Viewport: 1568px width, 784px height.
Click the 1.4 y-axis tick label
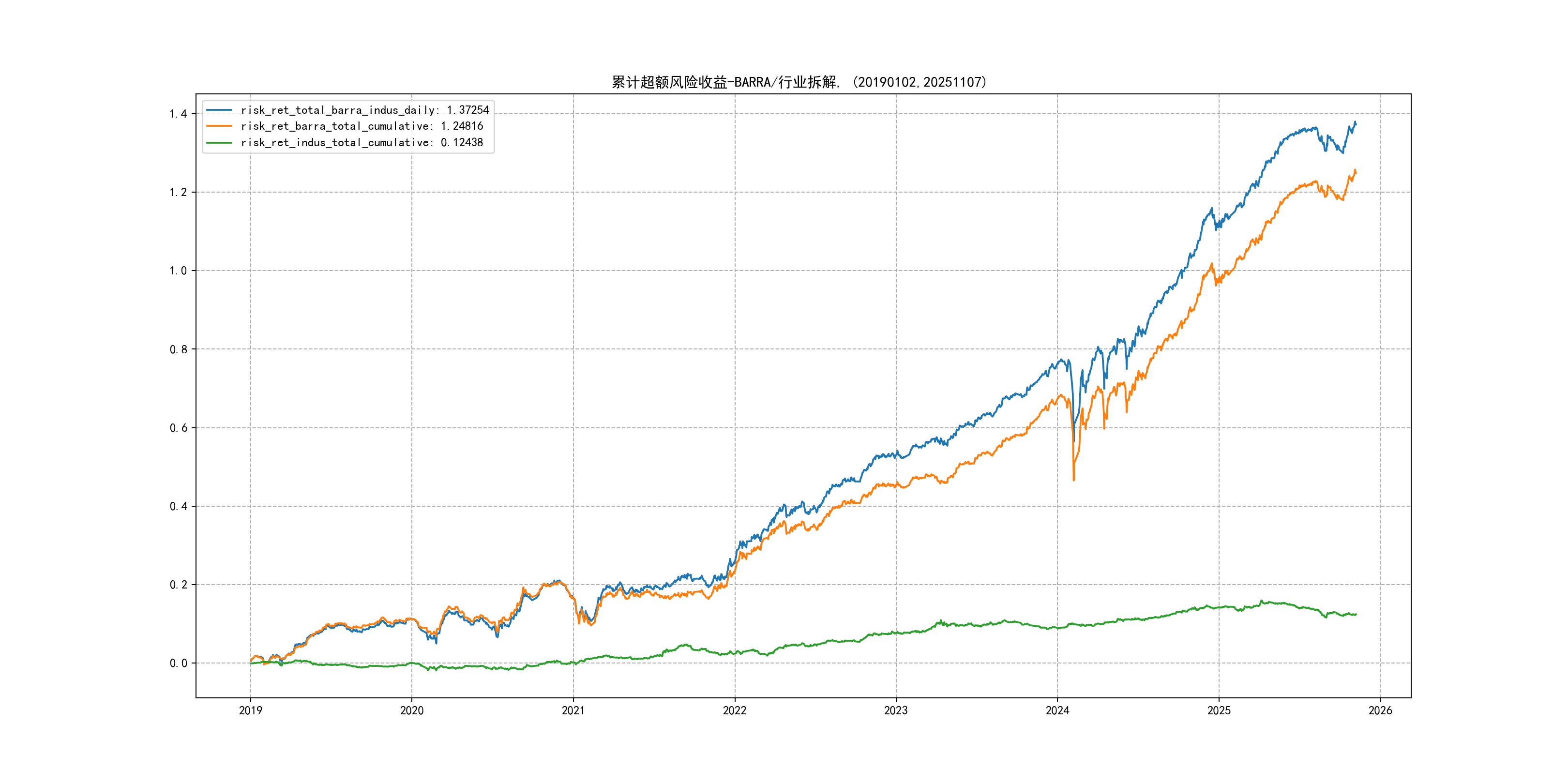coord(178,114)
